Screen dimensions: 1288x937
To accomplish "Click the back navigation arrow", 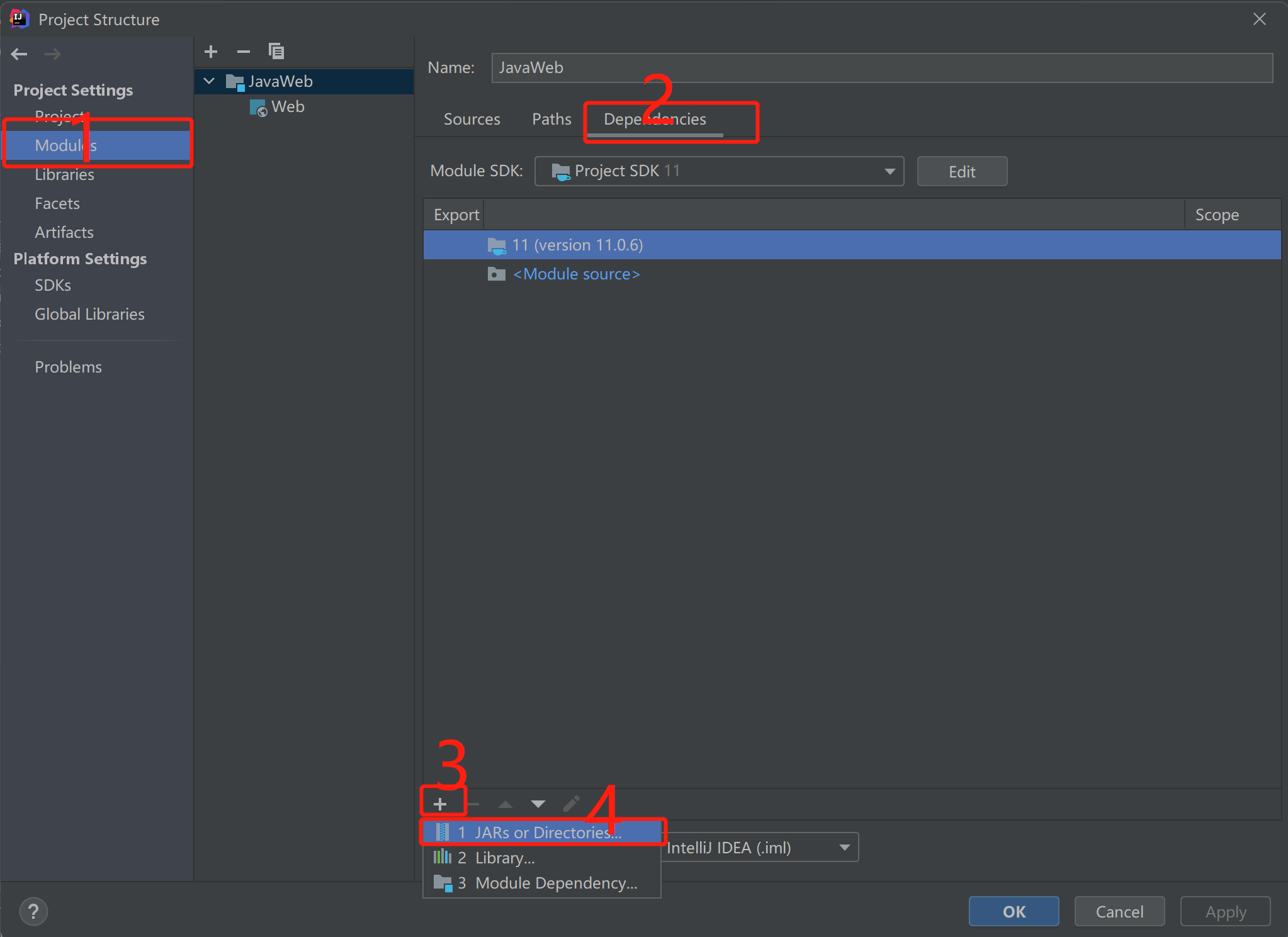I will (20, 54).
